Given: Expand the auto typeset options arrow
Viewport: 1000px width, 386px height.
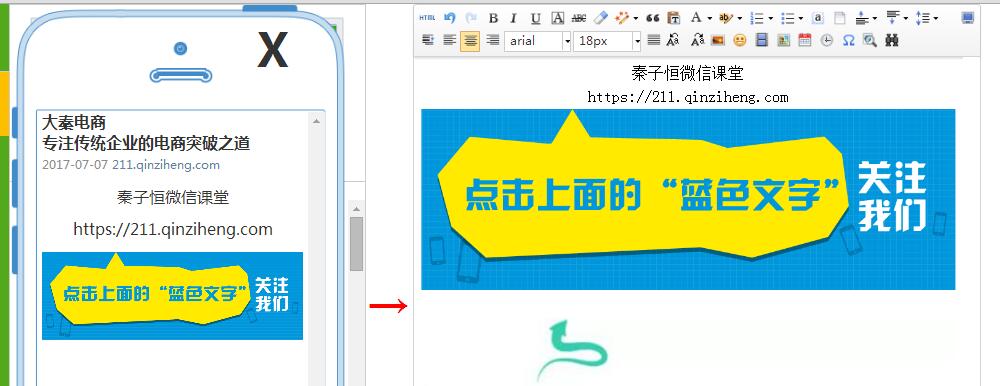Looking at the screenshot, I should 635,19.
